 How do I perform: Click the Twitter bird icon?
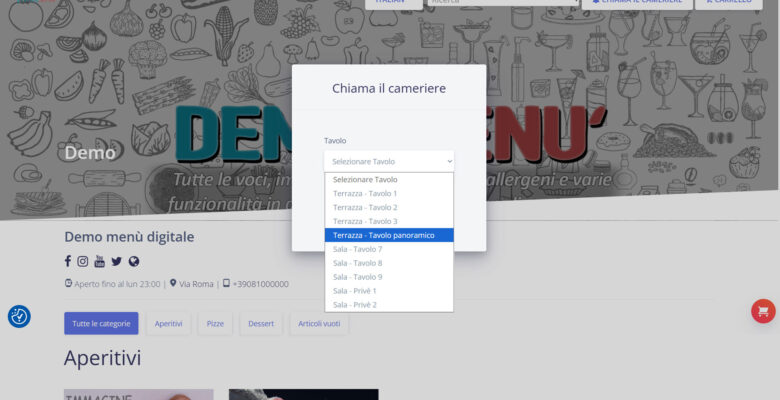point(116,261)
